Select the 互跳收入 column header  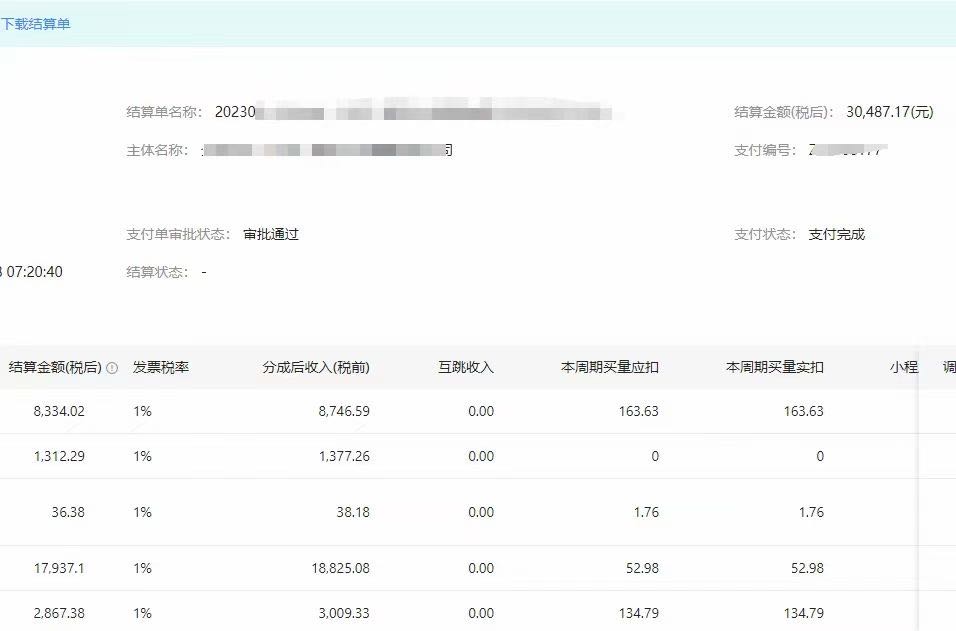[466, 367]
